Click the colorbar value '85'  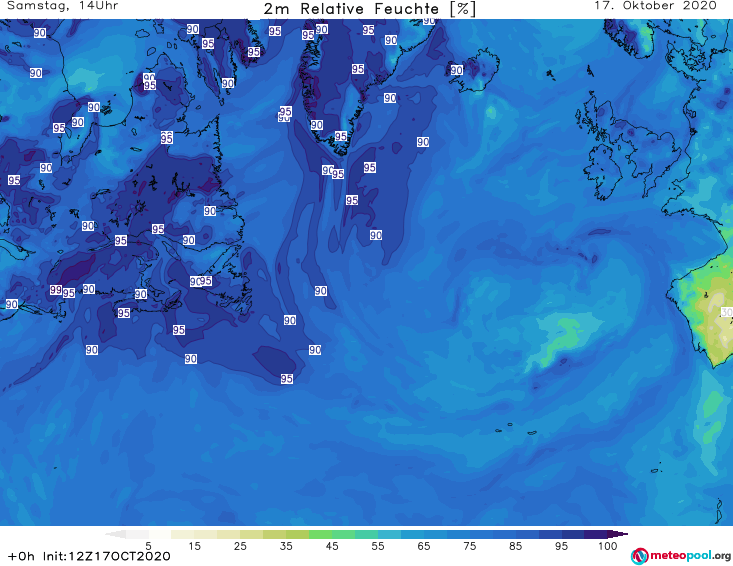tap(515, 546)
